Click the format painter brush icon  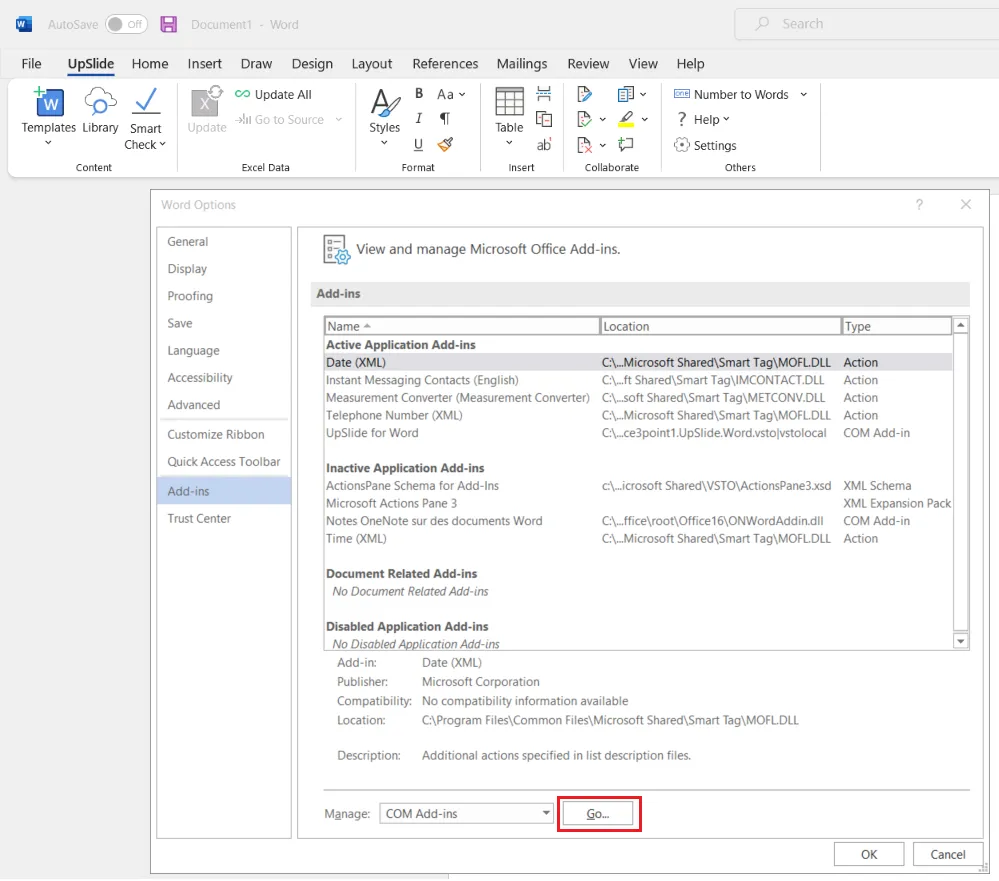coord(445,145)
